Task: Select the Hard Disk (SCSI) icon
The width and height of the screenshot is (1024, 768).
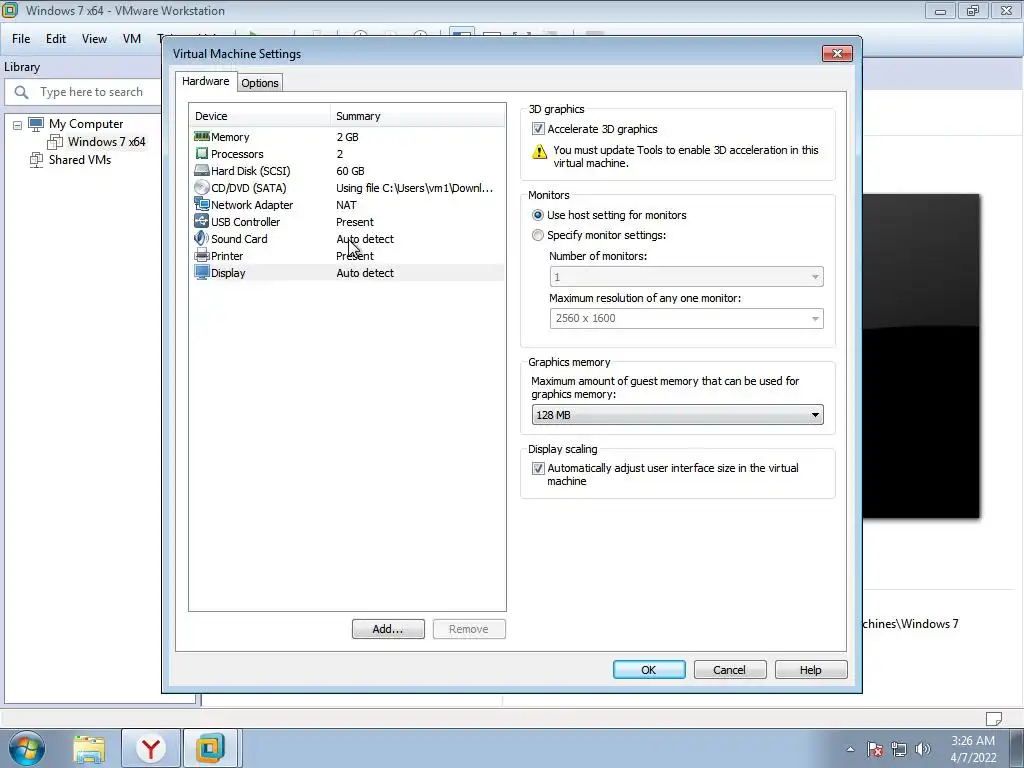Action: (202, 170)
